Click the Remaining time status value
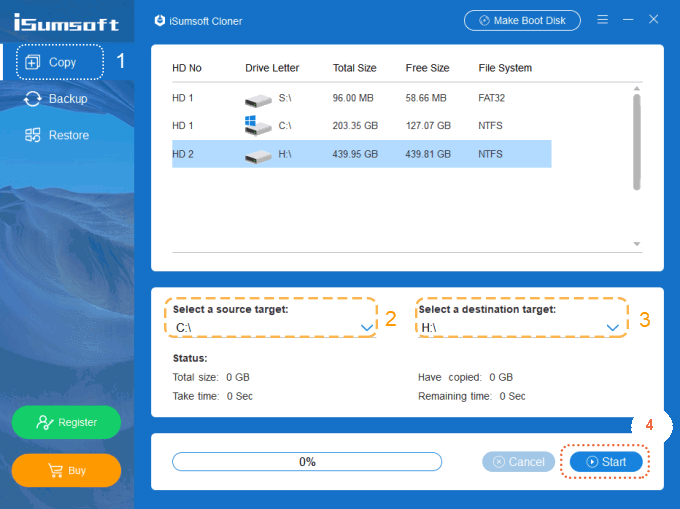This screenshot has width=680, height=509. click(x=512, y=396)
